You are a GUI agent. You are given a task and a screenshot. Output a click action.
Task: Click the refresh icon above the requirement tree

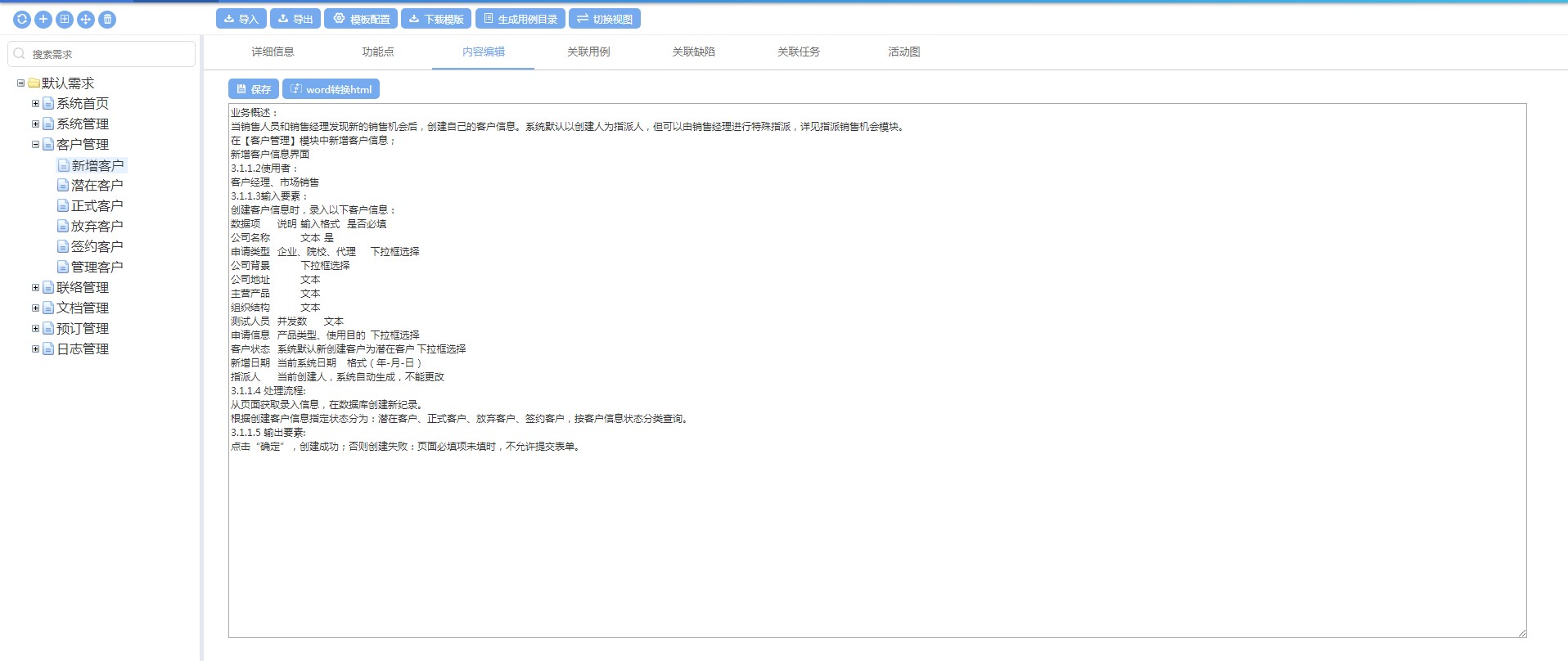tap(22, 19)
